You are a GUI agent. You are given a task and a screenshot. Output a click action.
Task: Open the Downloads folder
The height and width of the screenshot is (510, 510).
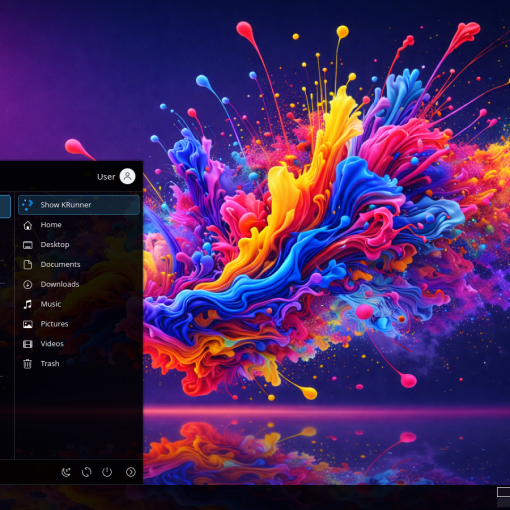pyautogui.click(x=79, y=284)
